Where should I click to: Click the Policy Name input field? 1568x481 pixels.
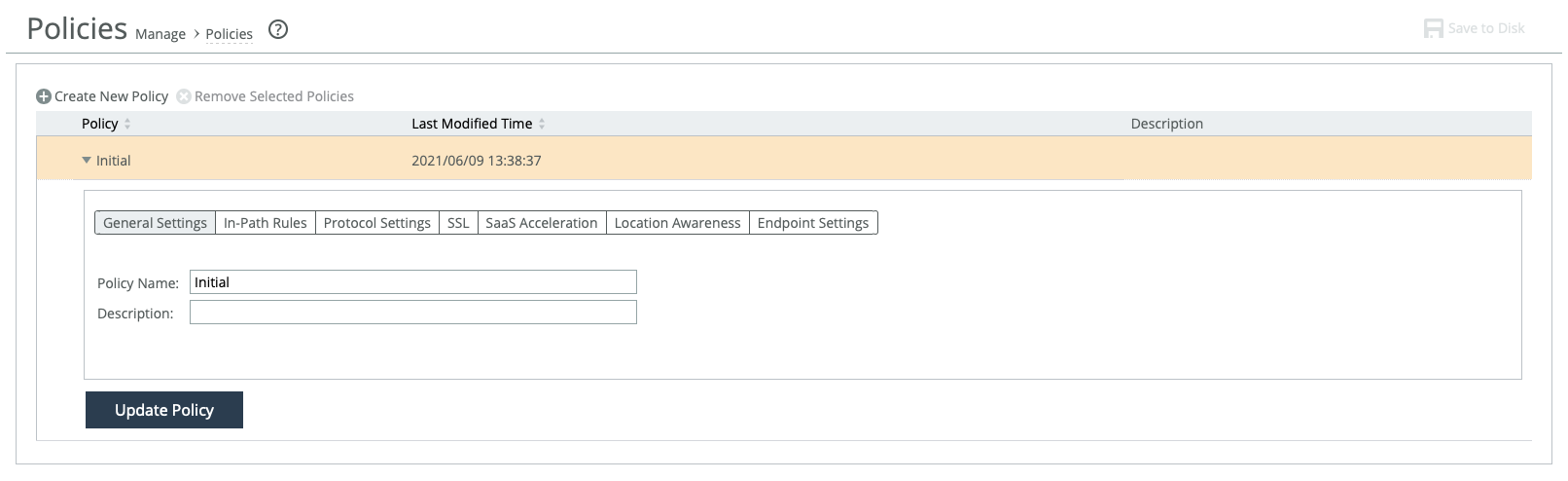point(412,282)
